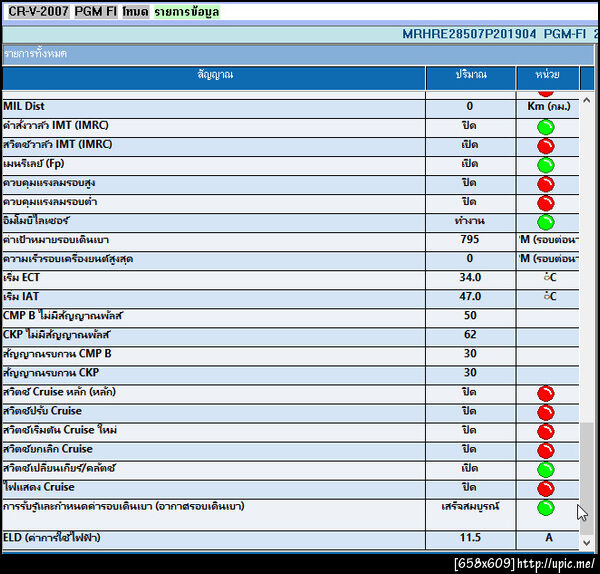Screen dimensions: 600x574
Task: Select the สัญญาณรบกวน CMP B row label
Action: 57,354
